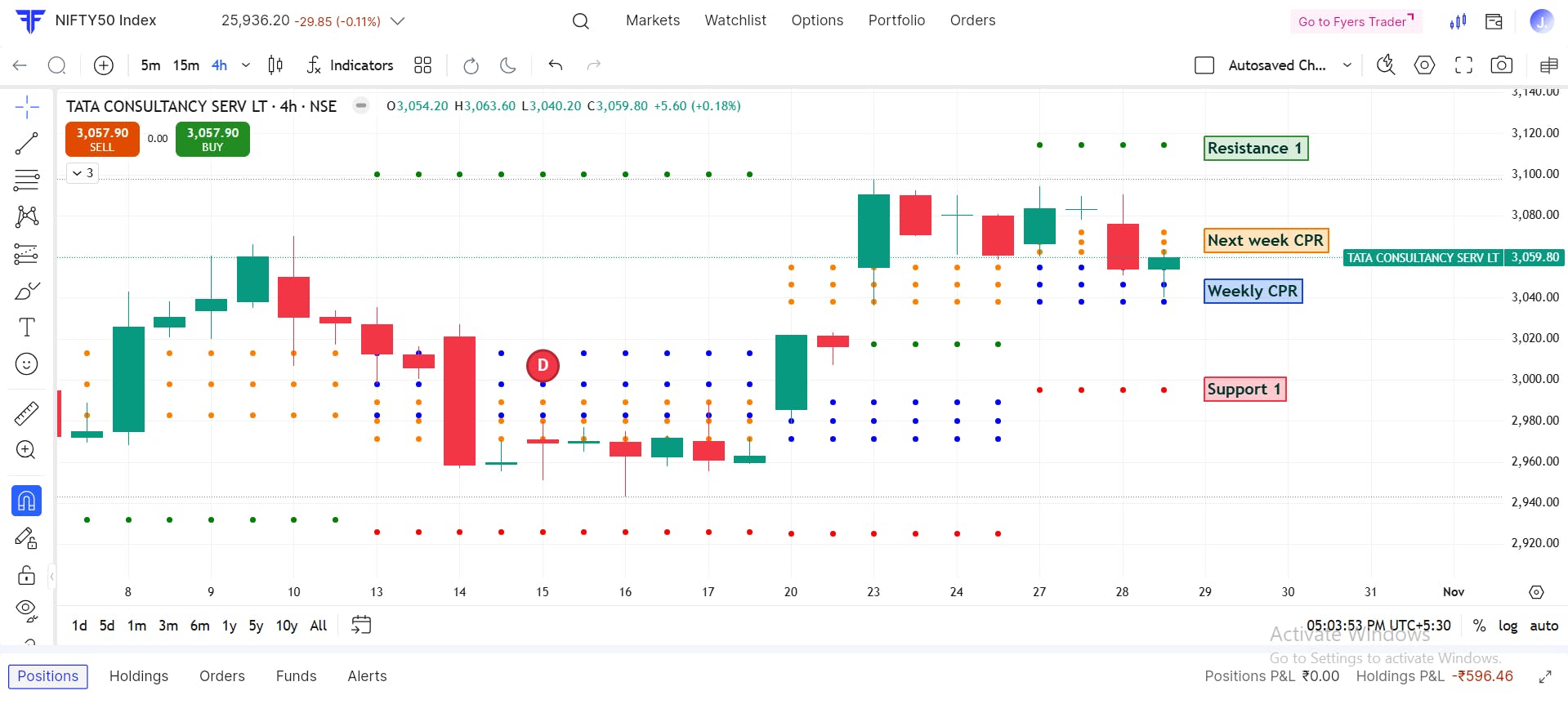Select the crosshair cursor tool
This screenshot has height=704, width=1568.
(27, 107)
